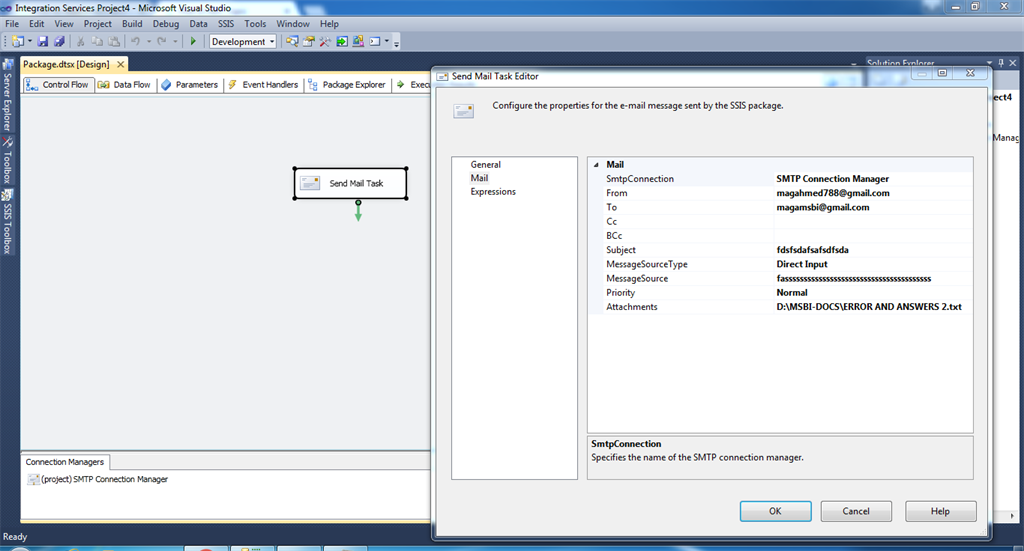Image resolution: width=1024 pixels, height=551 pixels.
Task: Open the Debug menu
Action: coord(166,24)
